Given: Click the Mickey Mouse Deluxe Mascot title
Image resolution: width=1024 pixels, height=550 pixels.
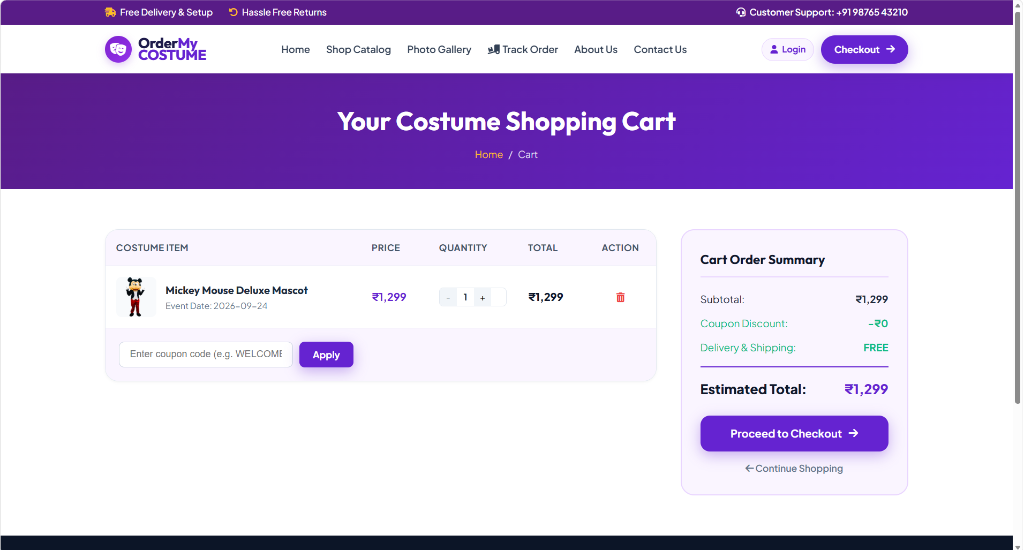Looking at the screenshot, I should click(236, 291).
